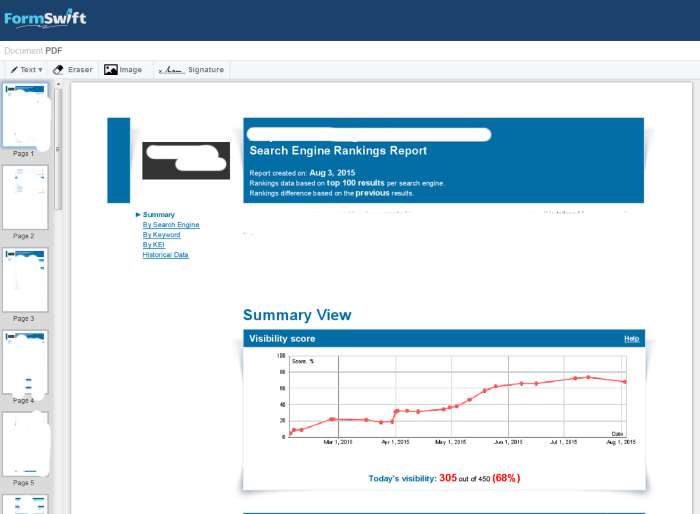Viewport: 700px width, 514px height.
Task: Click the thumbnail panel scrollbar
Action: (58, 149)
